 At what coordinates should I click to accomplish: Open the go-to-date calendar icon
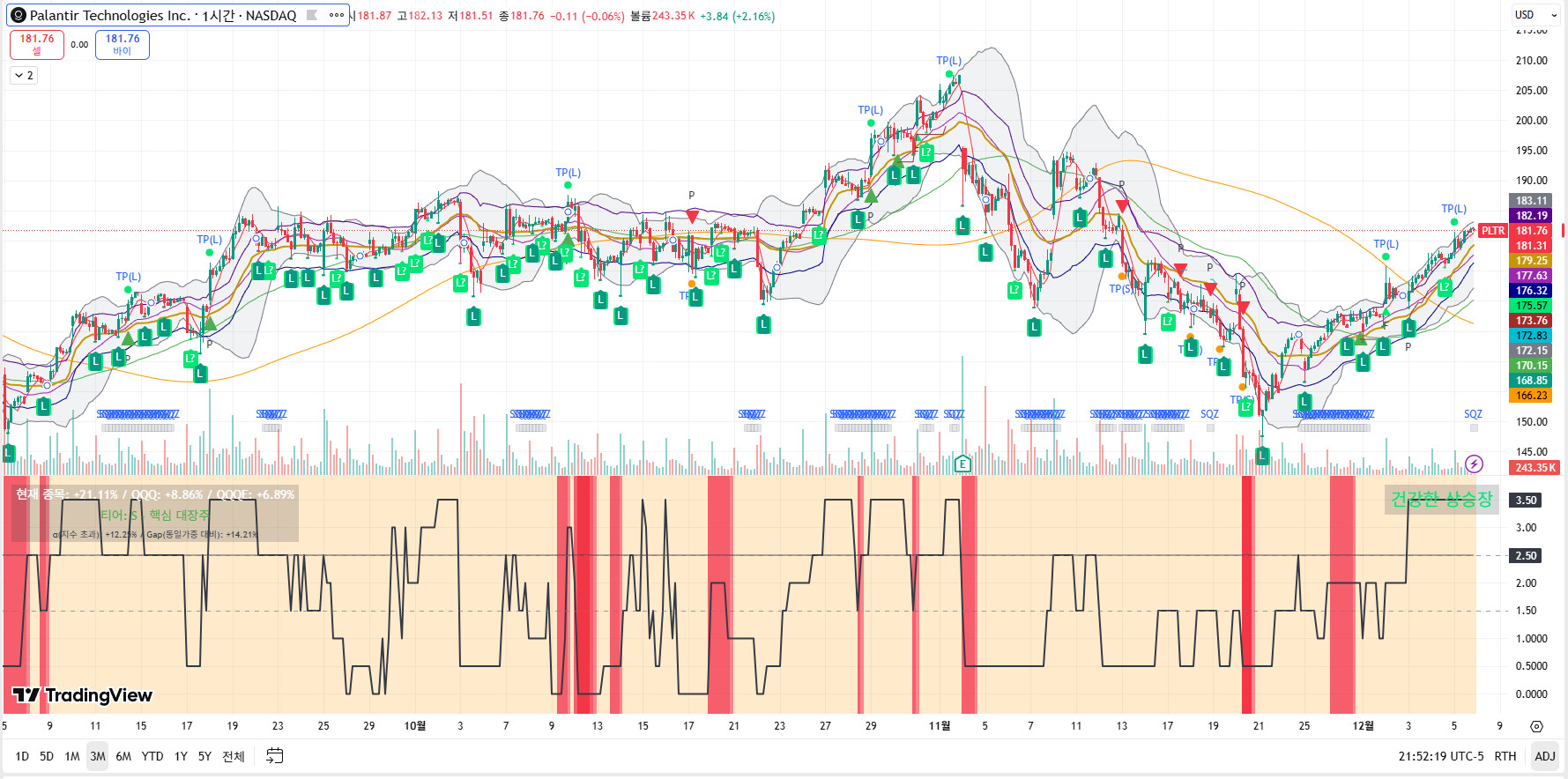coord(274,756)
